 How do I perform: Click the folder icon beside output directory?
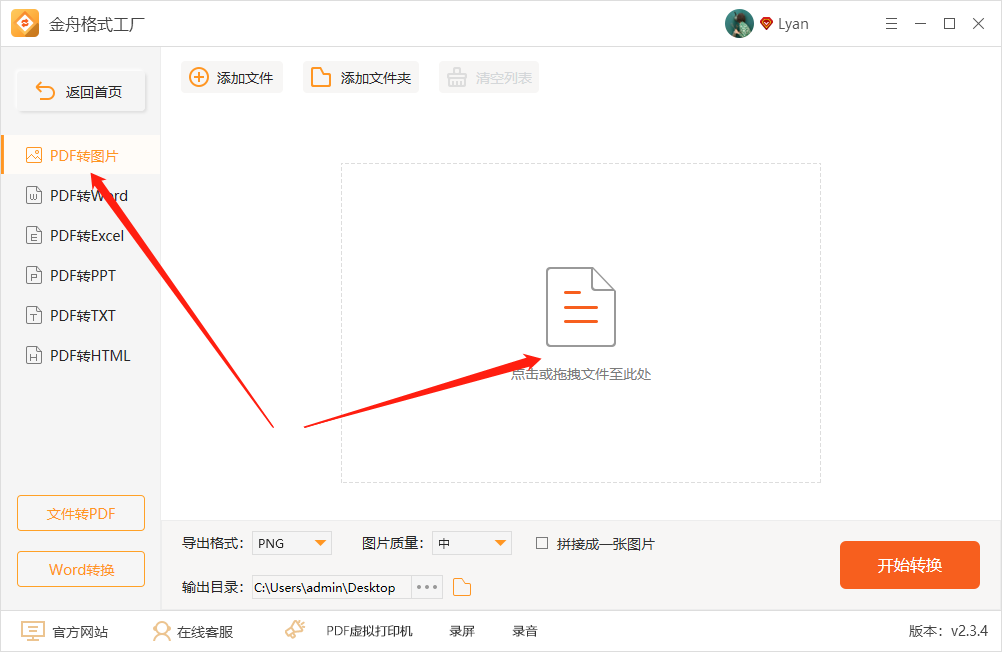[x=461, y=587]
